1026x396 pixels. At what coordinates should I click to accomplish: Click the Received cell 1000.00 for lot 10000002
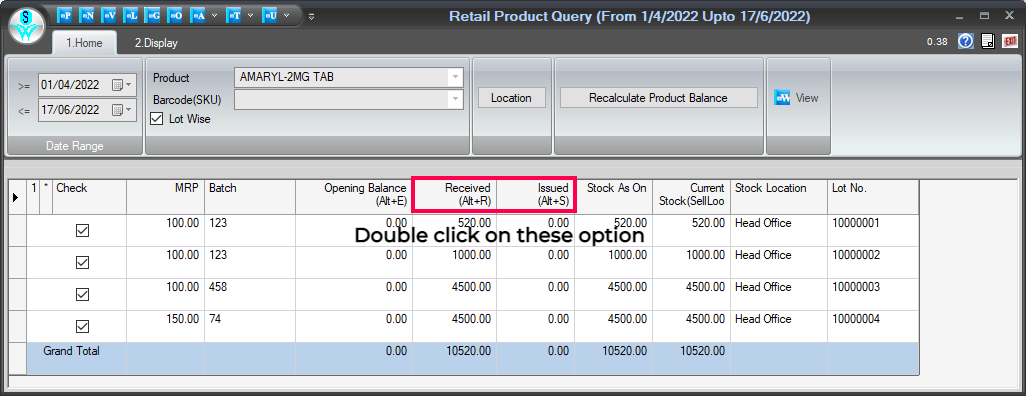(x=455, y=262)
